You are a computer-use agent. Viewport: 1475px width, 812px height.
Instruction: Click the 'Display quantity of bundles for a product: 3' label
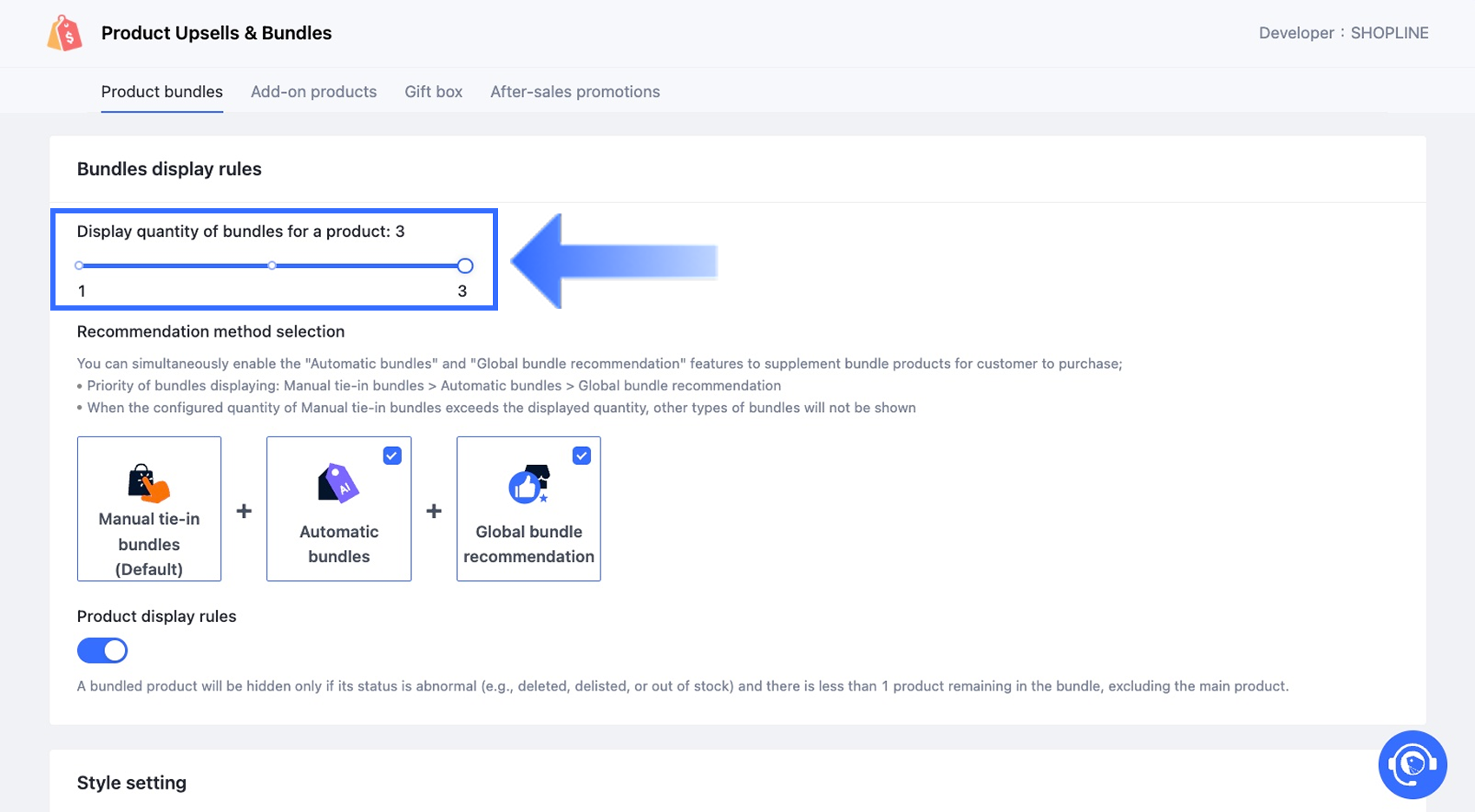click(240, 232)
